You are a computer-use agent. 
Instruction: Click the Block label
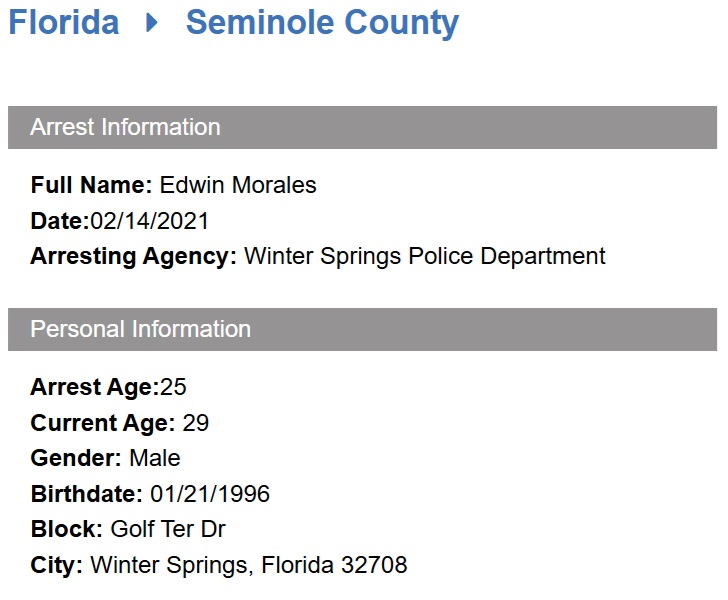[x=66, y=529]
